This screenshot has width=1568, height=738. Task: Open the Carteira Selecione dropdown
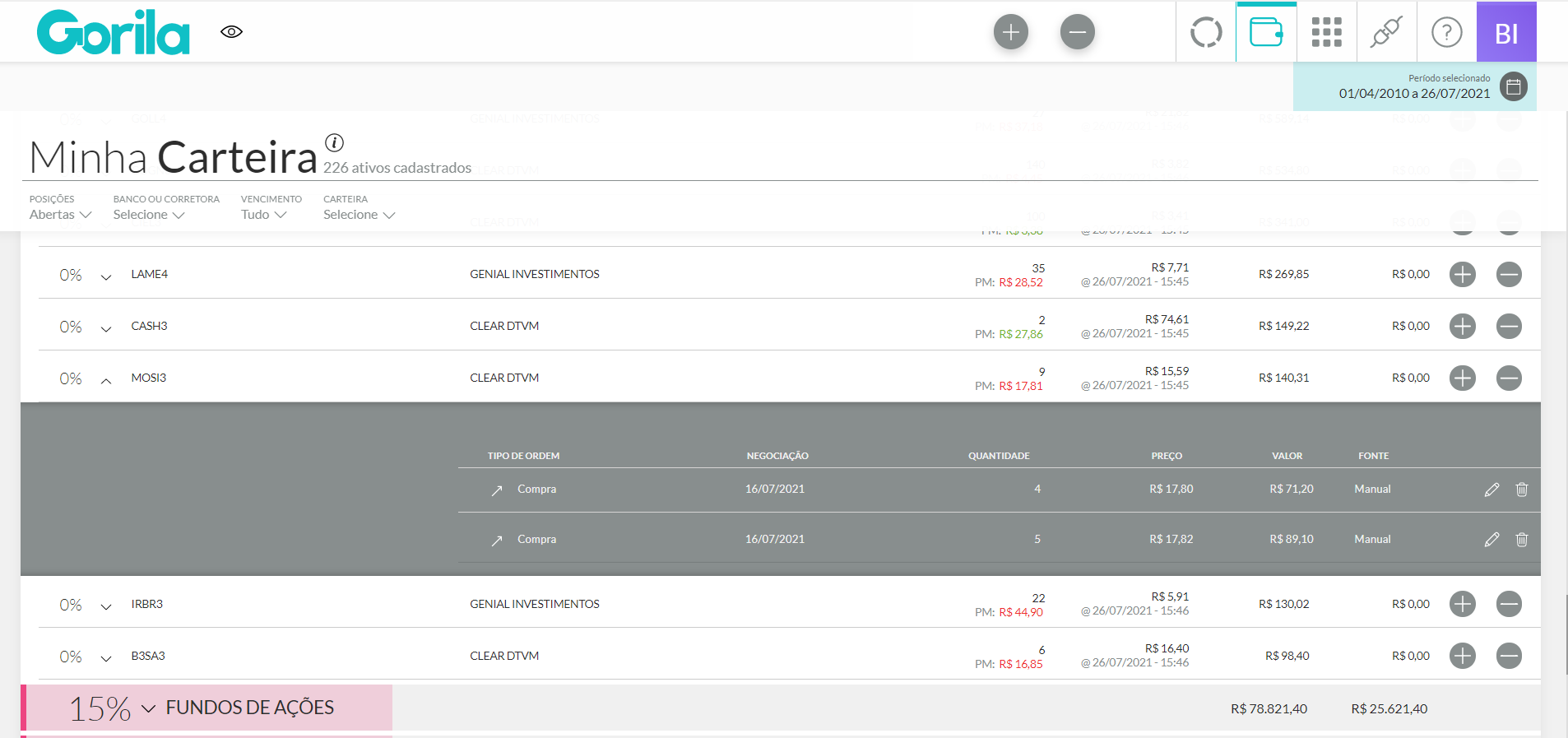360,215
